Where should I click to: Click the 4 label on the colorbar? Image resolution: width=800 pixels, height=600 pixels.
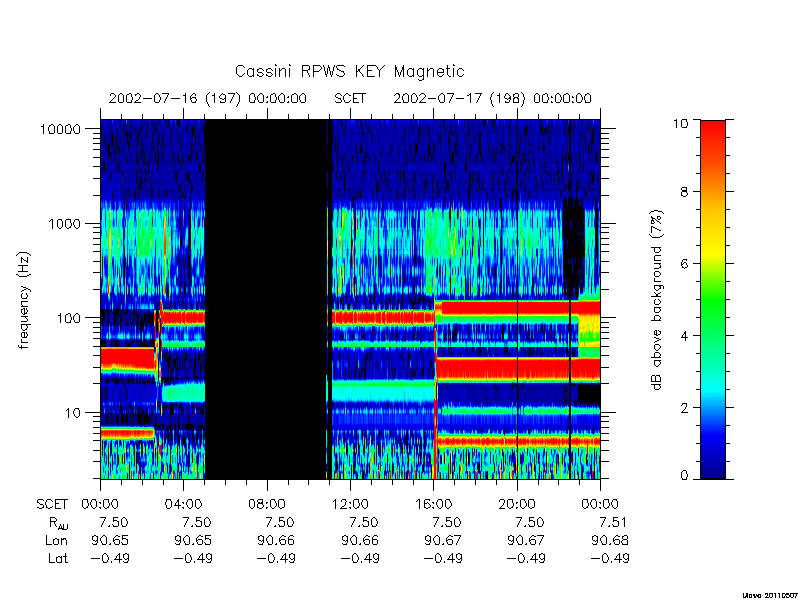[684, 336]
